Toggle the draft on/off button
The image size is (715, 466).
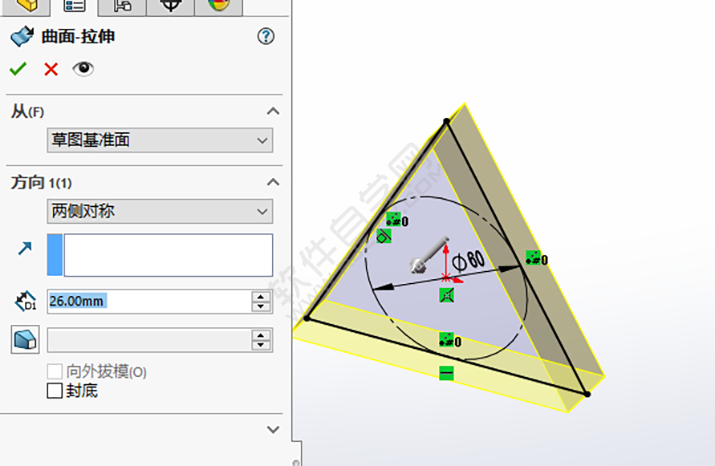25,340
